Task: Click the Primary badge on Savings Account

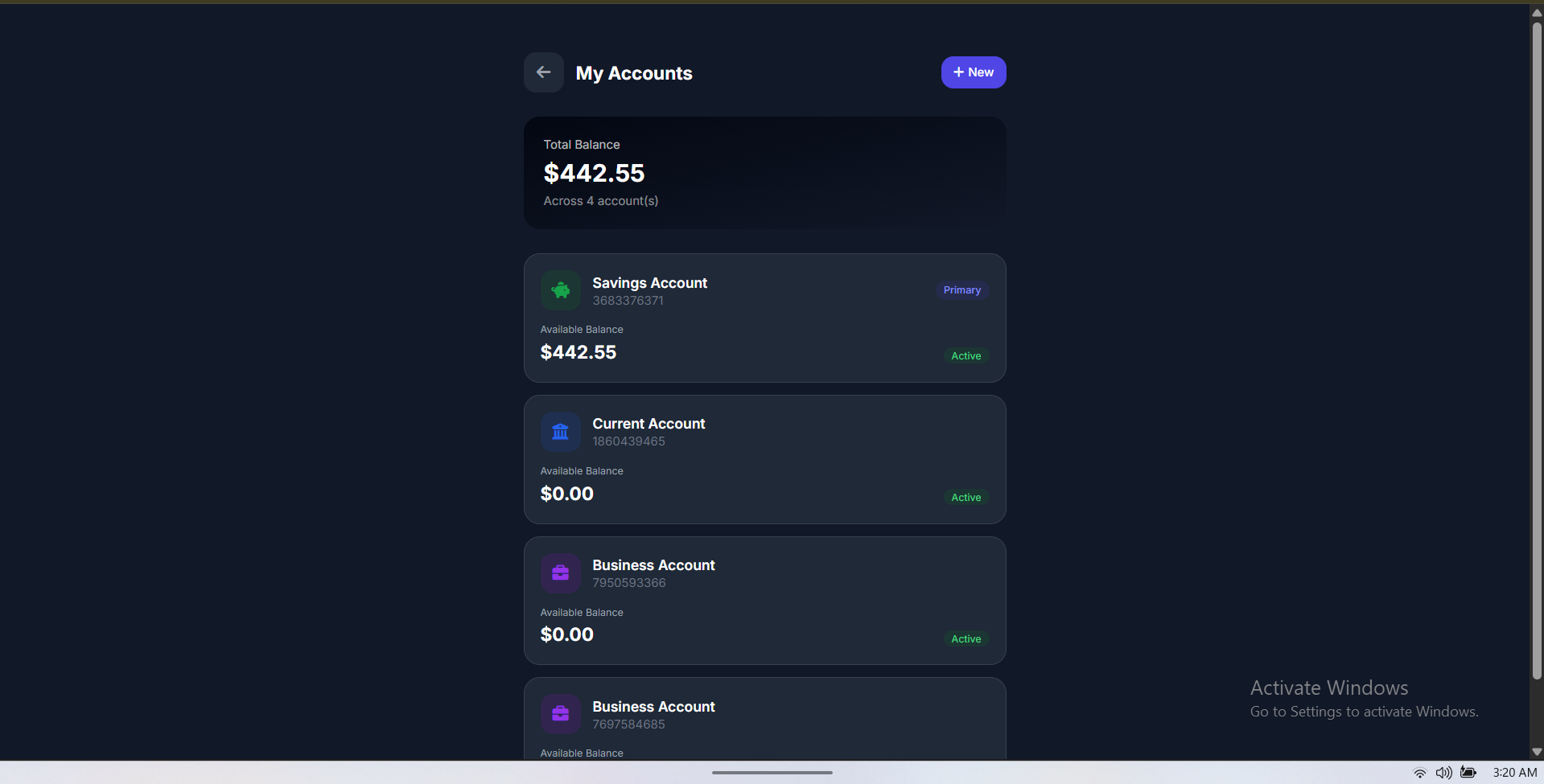Action: coord(961,289)
